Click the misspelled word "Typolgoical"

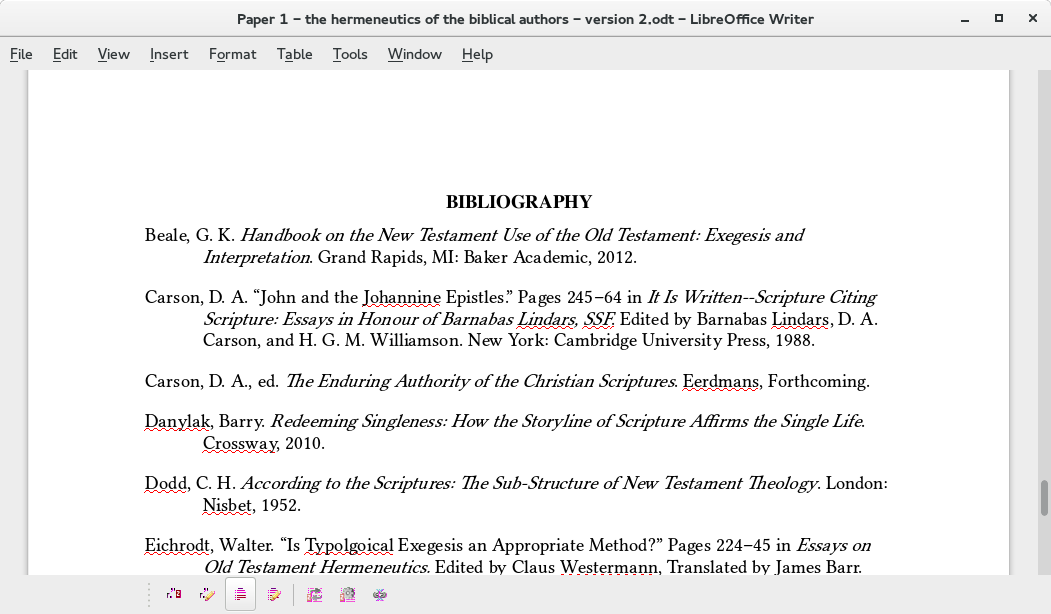click(349, 545)
